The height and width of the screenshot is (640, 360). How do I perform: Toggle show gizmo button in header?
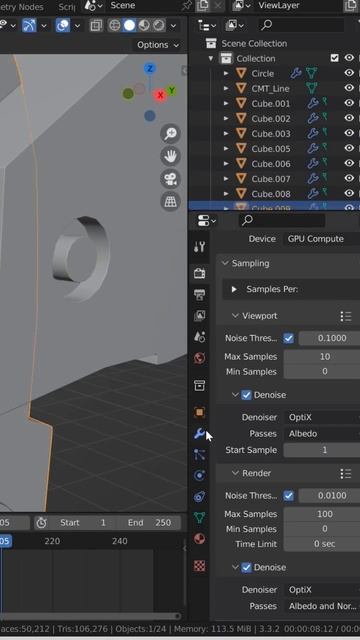point(29,26)
